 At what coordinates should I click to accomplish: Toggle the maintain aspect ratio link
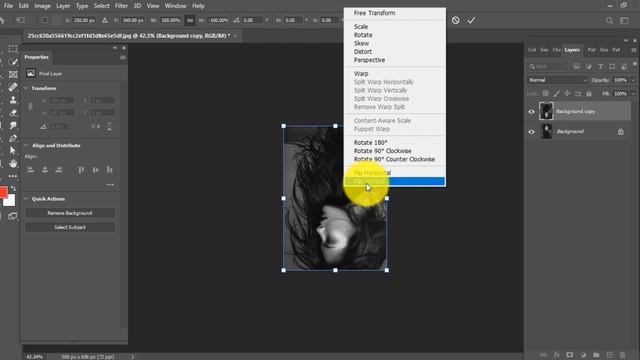click(190, 20)
